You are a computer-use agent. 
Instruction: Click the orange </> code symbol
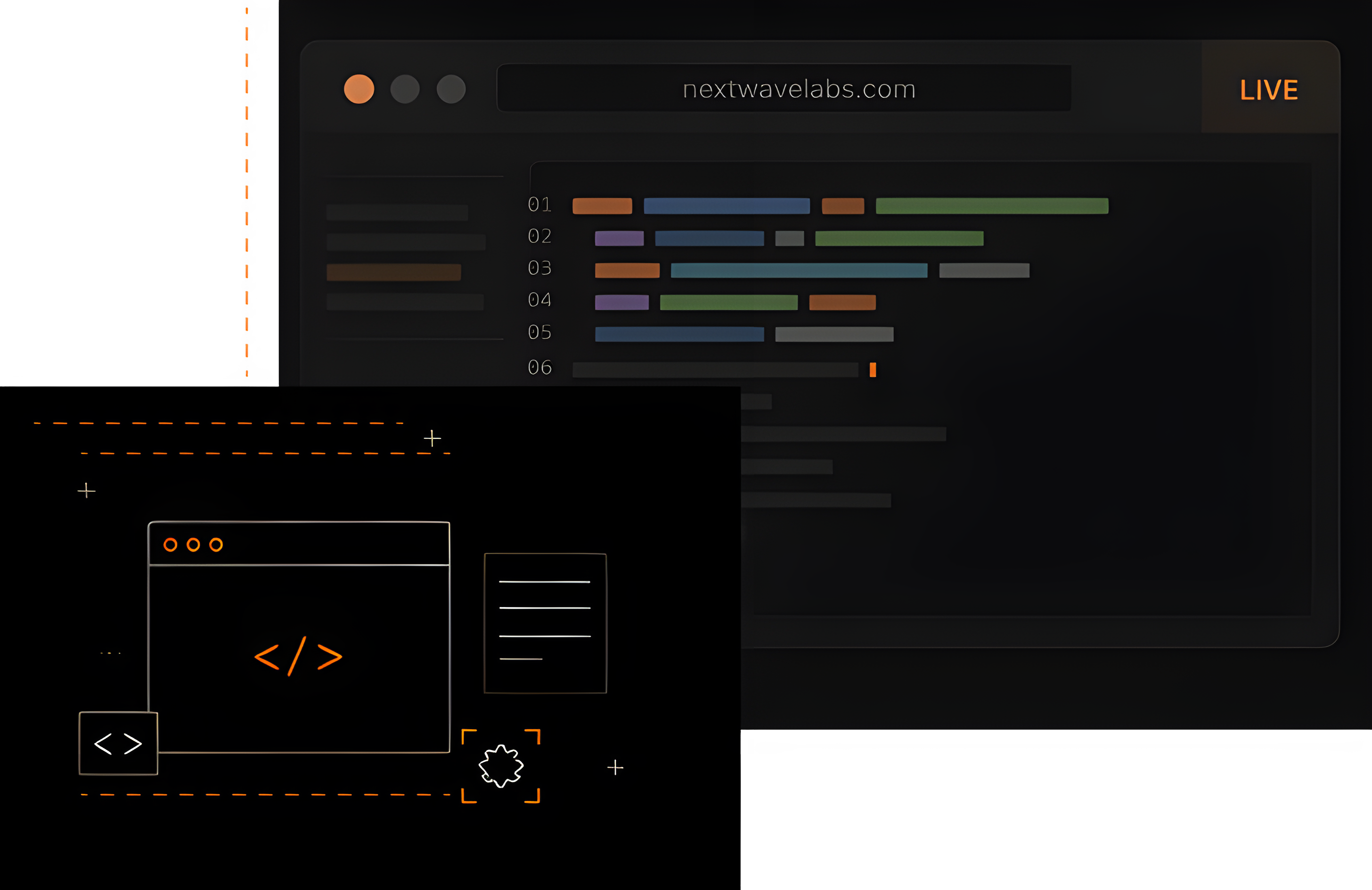coord(299,656)
